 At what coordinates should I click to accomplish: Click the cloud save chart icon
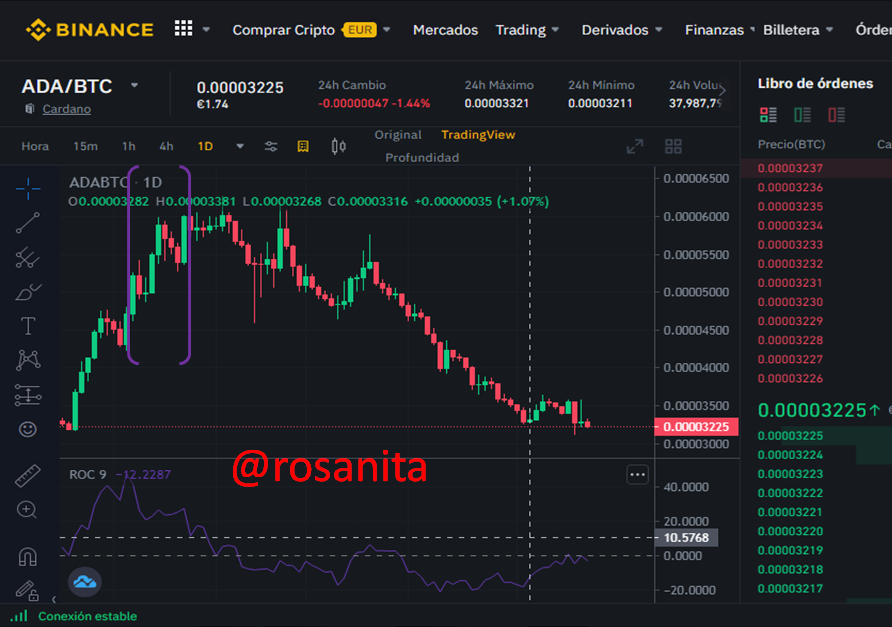85,581
